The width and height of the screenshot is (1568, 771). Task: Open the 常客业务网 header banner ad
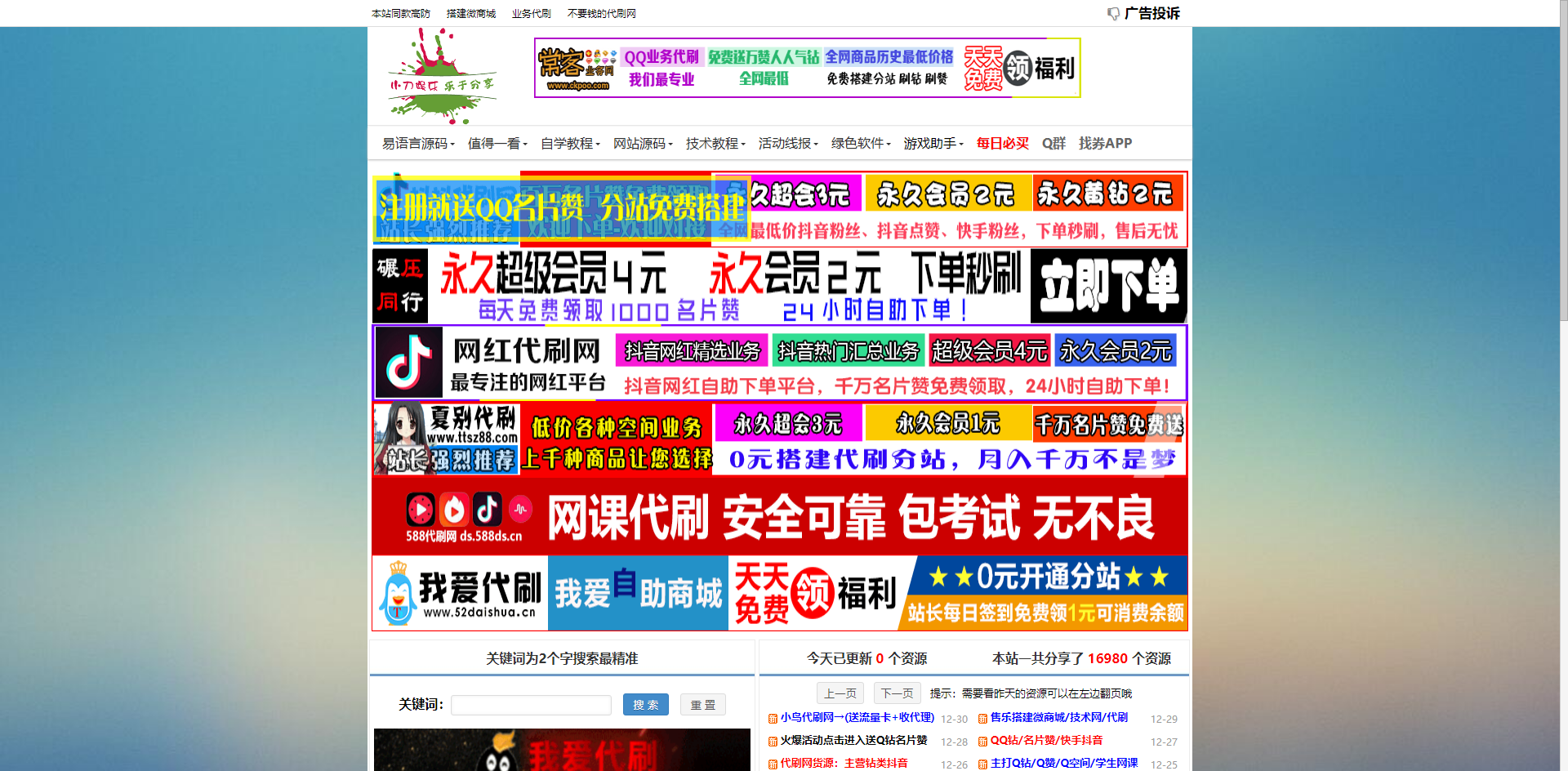click(x=807, y=68)
